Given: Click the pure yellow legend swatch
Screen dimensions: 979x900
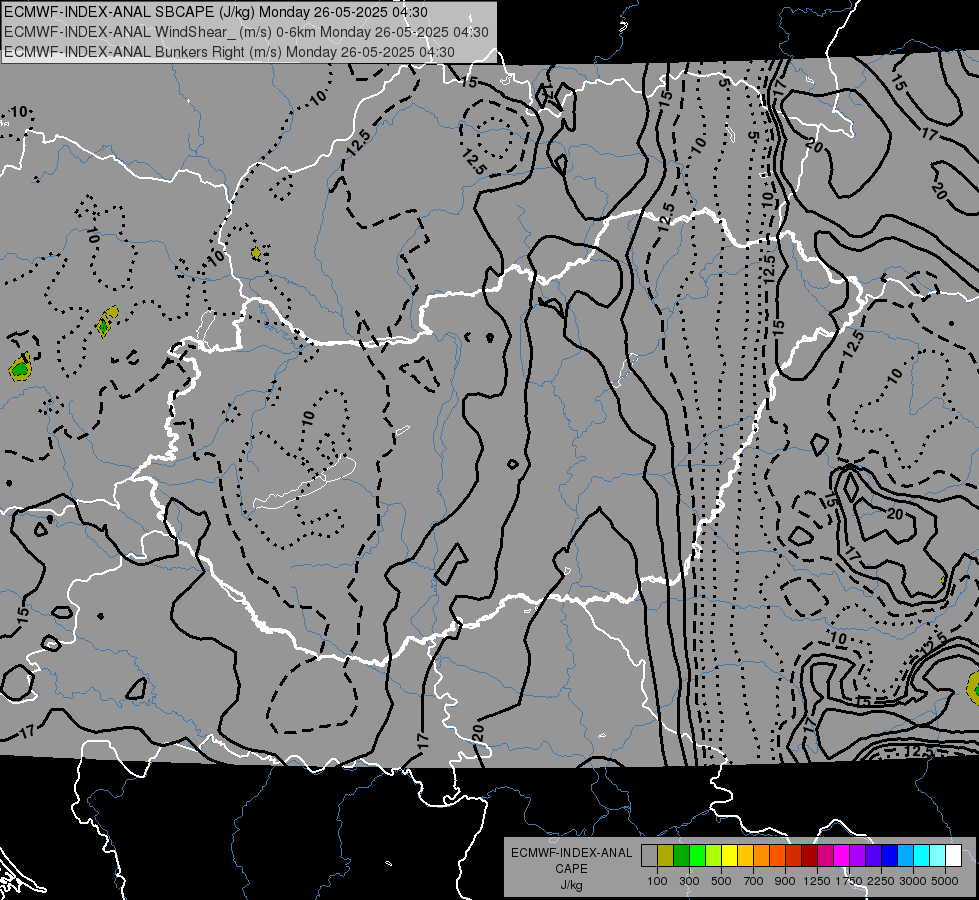Looking at the screenshot, I should [729, 856].
